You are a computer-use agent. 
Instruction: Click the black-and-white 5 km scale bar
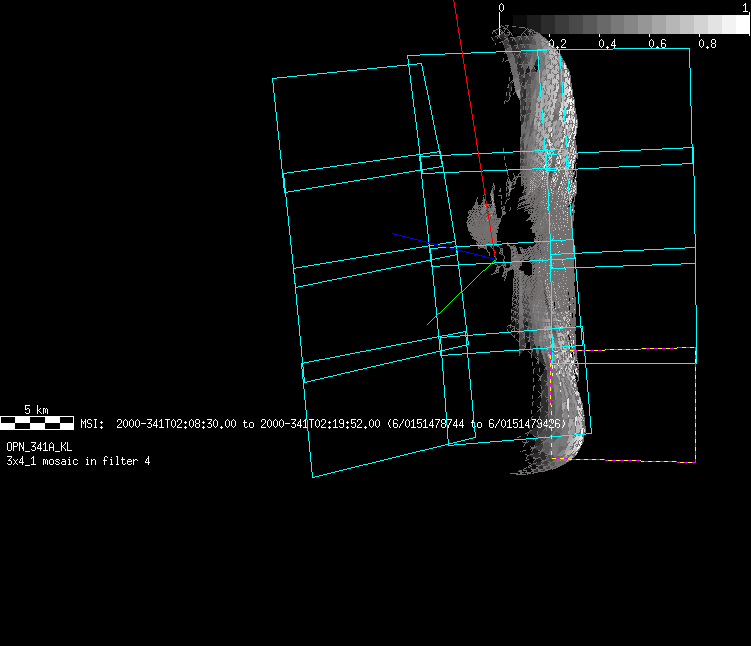pos(36,422)
